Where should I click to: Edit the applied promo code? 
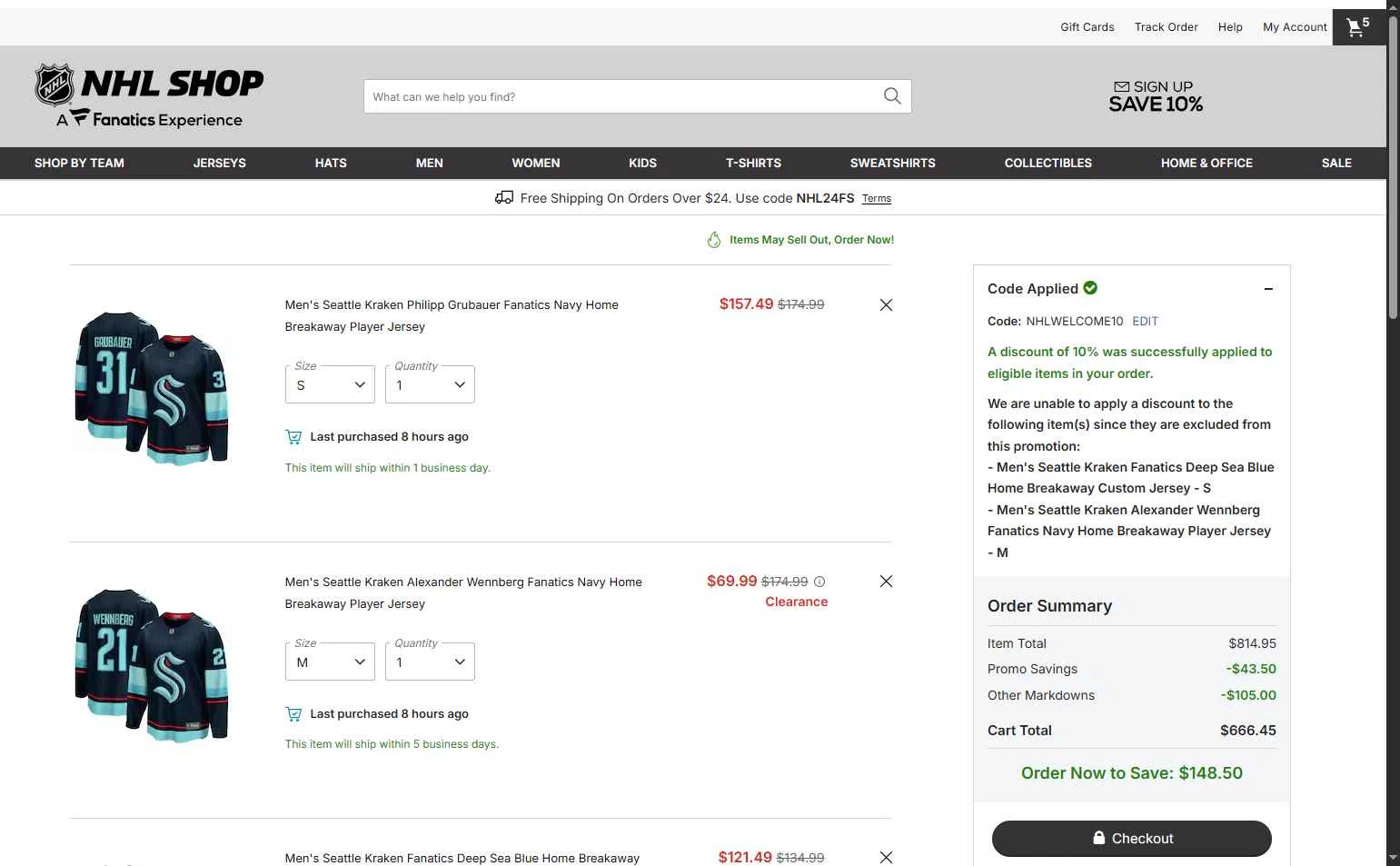pos(1145,321)
